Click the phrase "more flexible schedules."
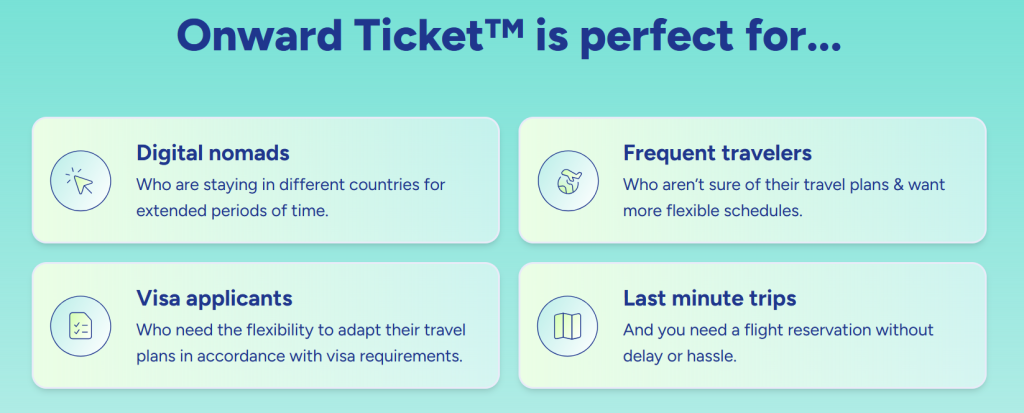The image size is (1024, 413). [x=710, y=210]
